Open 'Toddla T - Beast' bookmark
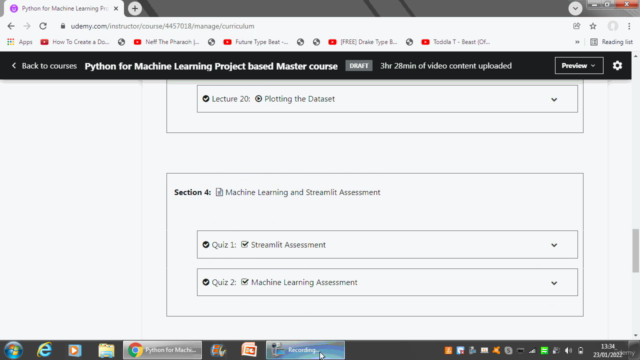 (x=456, y=42)
